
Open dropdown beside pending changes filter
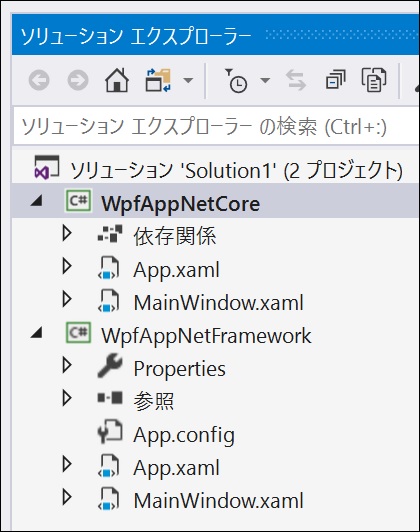coord(265,80)
